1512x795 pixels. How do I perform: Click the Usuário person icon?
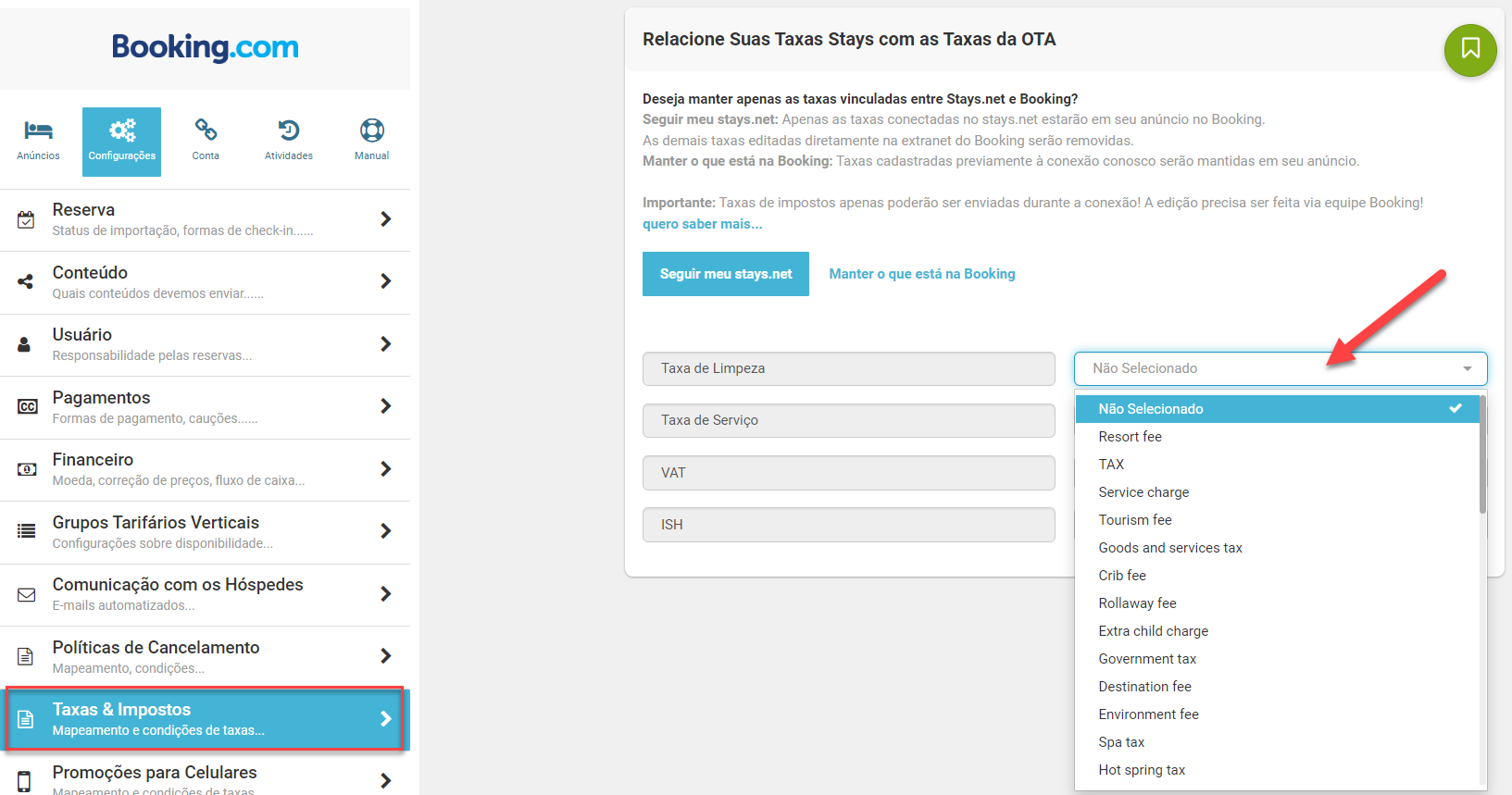(25, 344)
